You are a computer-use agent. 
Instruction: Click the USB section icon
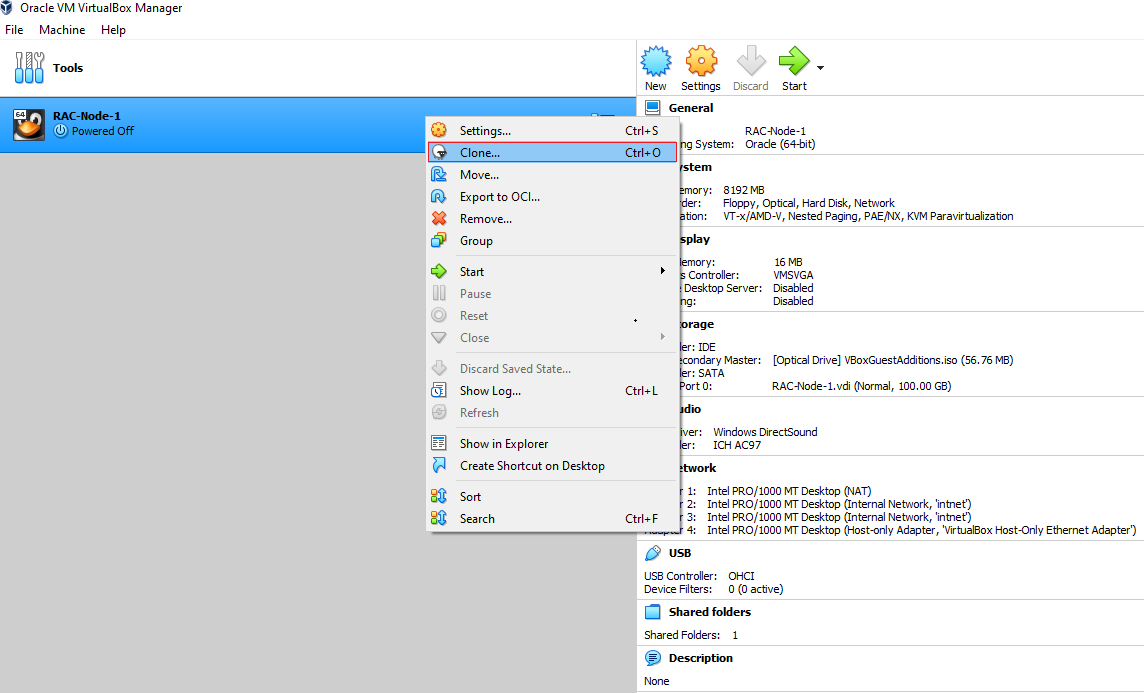(x=653, y=553)
